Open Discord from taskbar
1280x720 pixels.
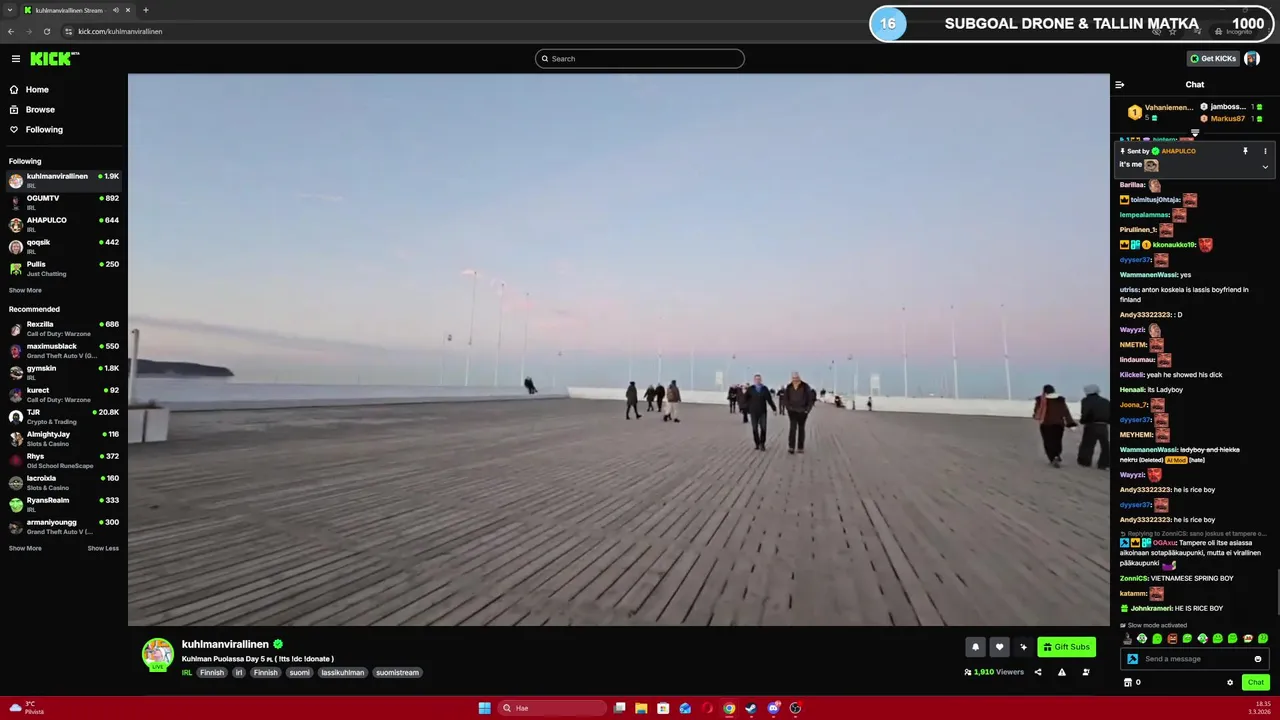pos(773,708)
